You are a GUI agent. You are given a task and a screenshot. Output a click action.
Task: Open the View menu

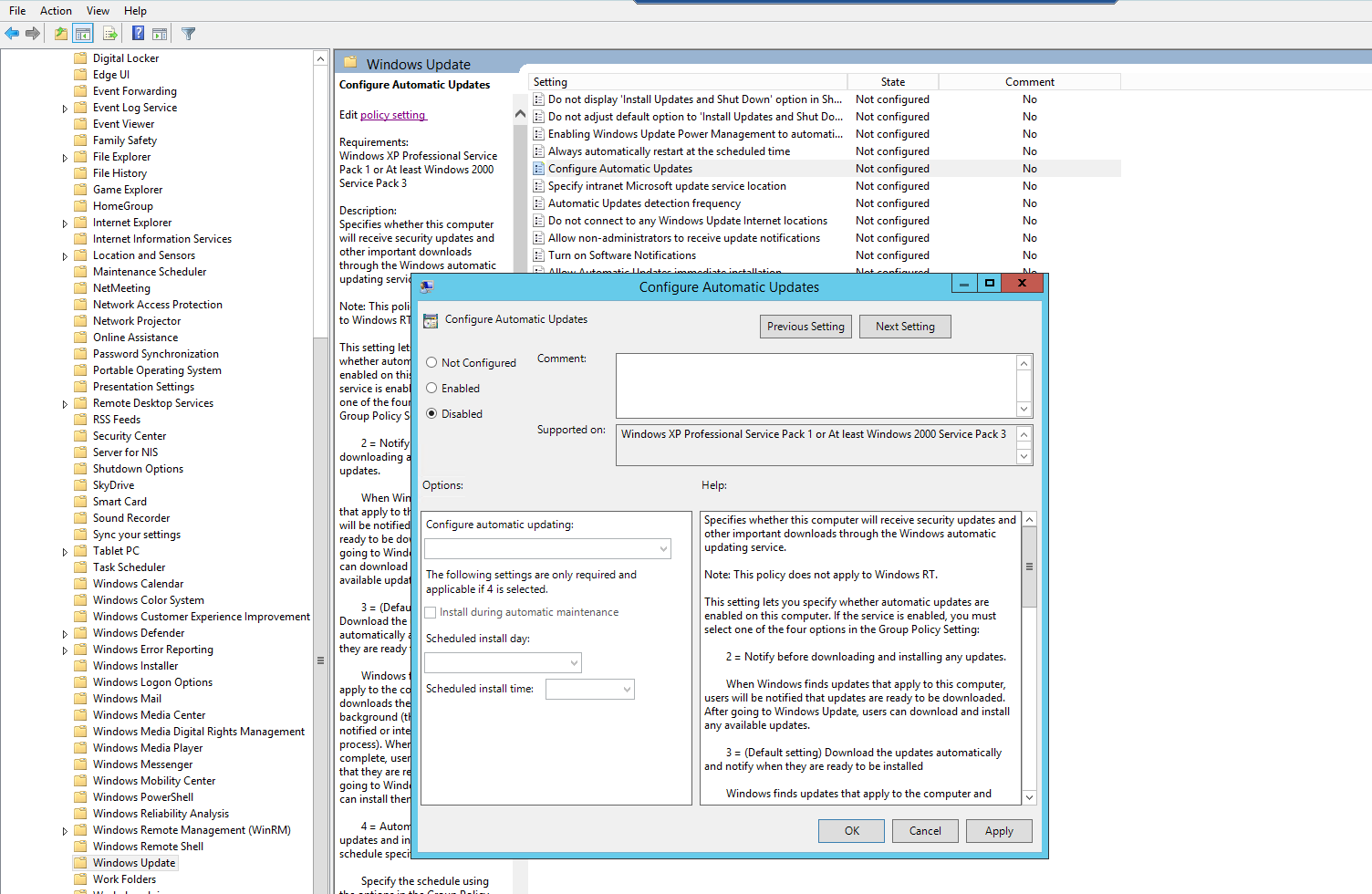(x=98, y=10)
